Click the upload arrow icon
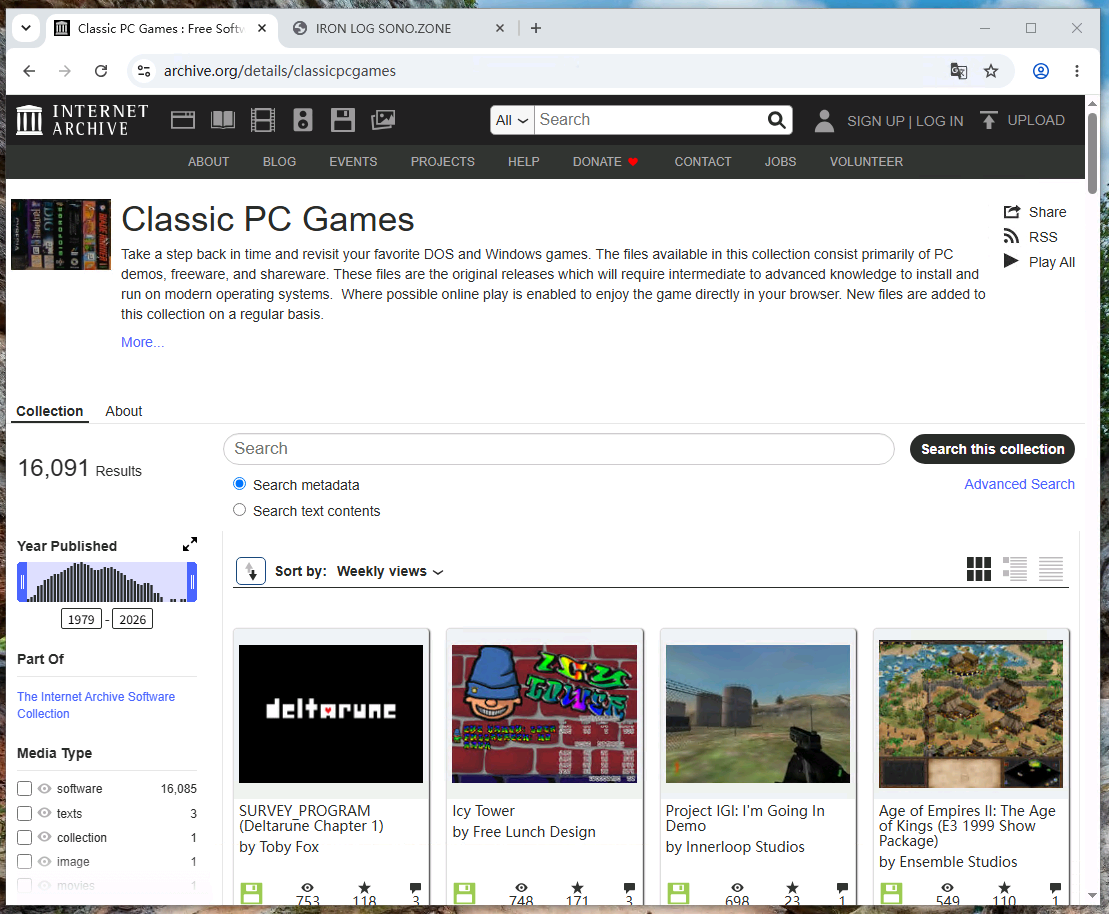Viewport: 1109px width, 914px height. click(989, 120)
